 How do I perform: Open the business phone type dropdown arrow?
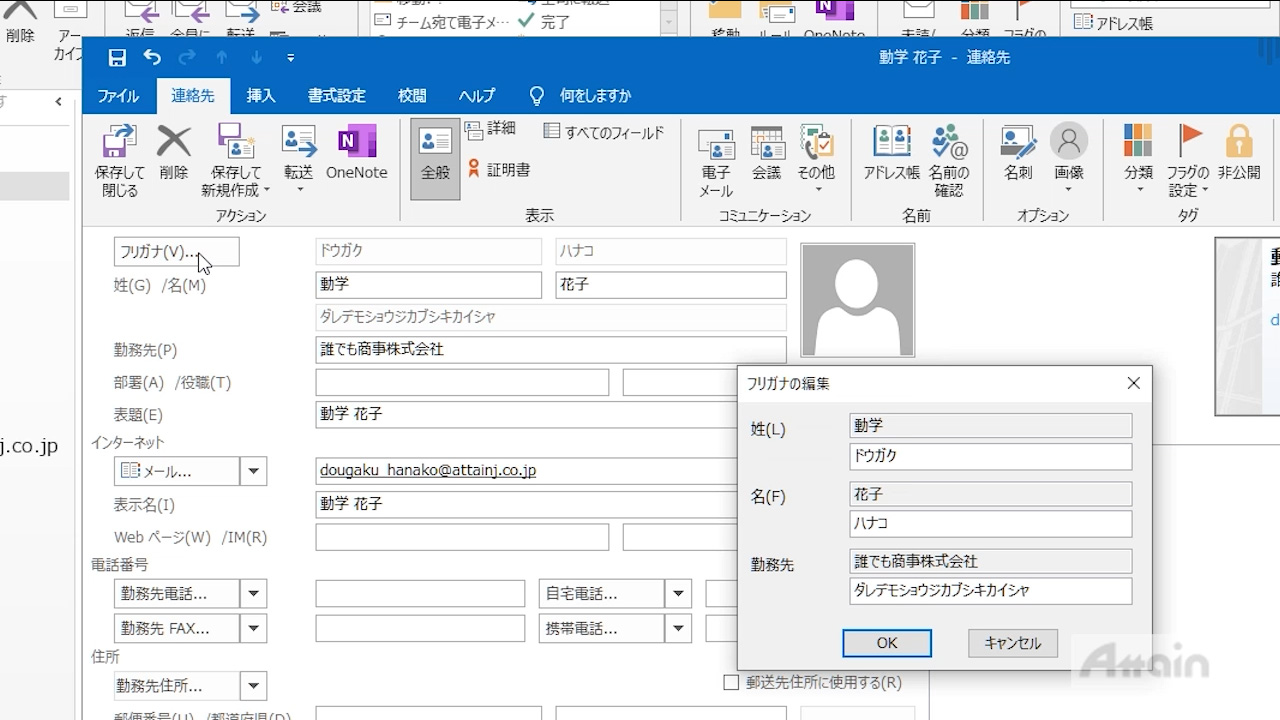pos(254,594)
